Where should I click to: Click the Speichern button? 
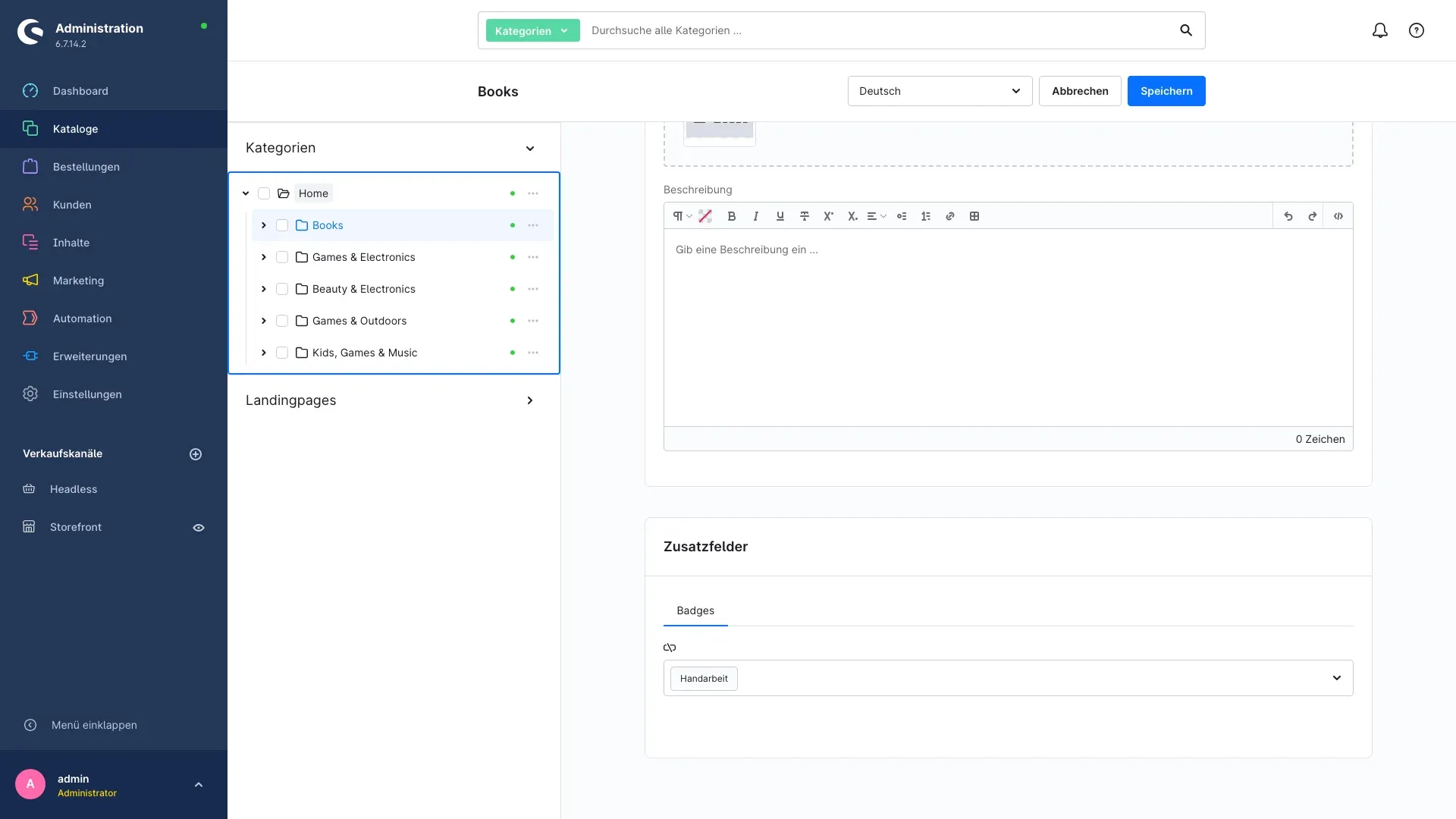tap(1166, 91)
